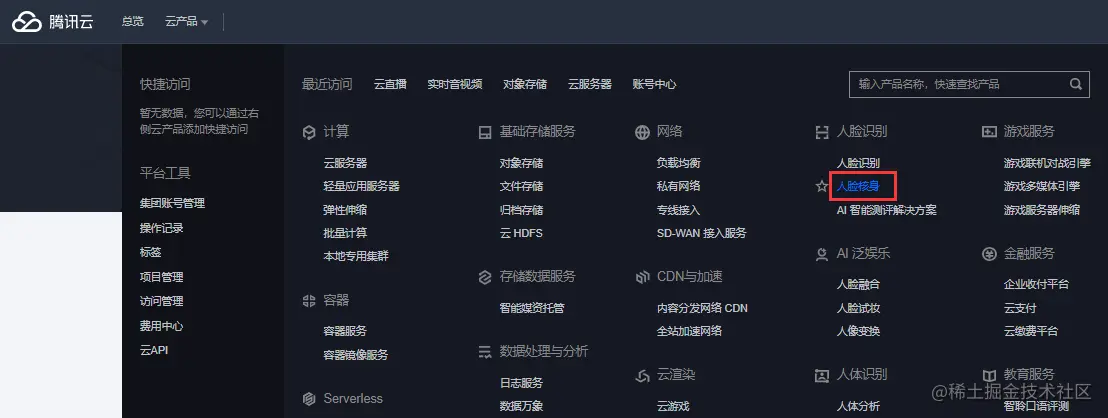Open SD-WAN 接入服务 product
This screenshot has width=1108, height=418.
[701, 233]
